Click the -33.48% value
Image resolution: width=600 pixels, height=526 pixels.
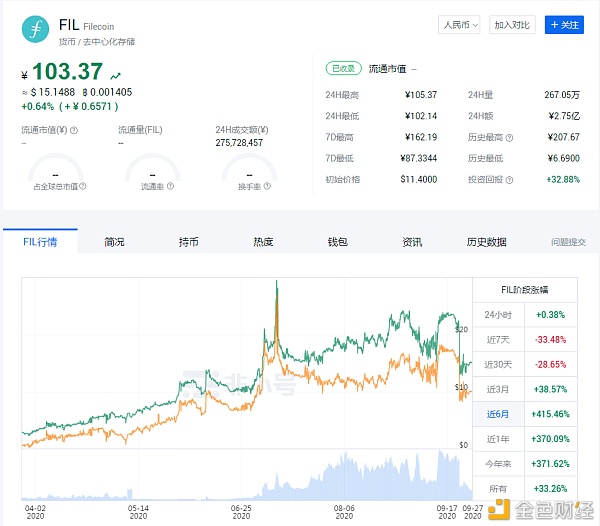coord(550,339)
